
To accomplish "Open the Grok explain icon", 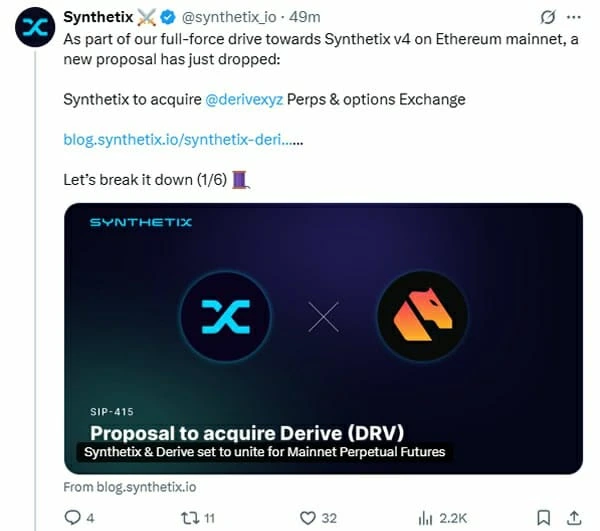I will pyautogui.click(x=547, y=18).
